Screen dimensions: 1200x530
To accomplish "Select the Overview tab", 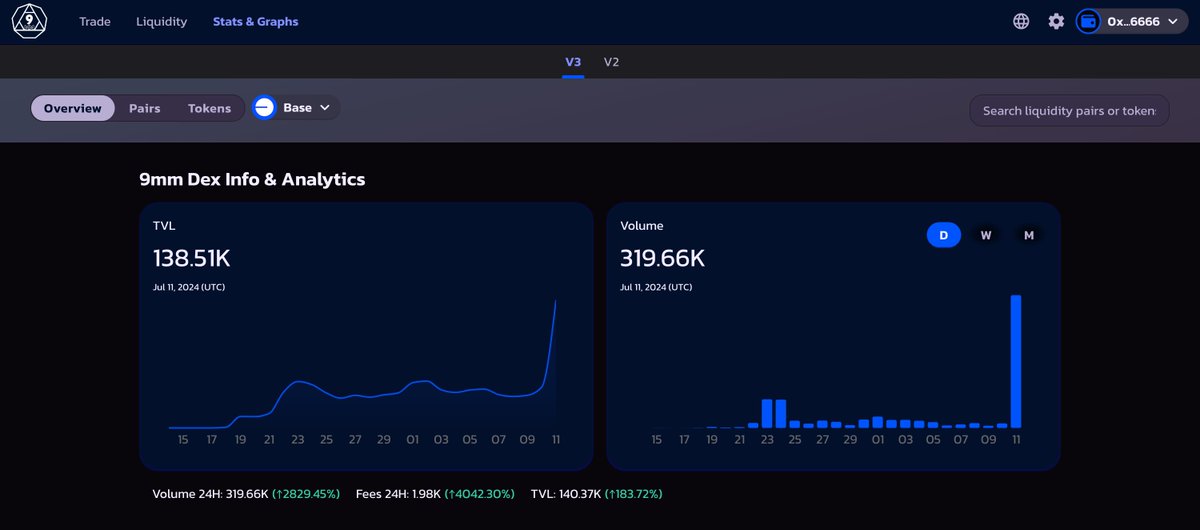I will [x=73, y=108].
